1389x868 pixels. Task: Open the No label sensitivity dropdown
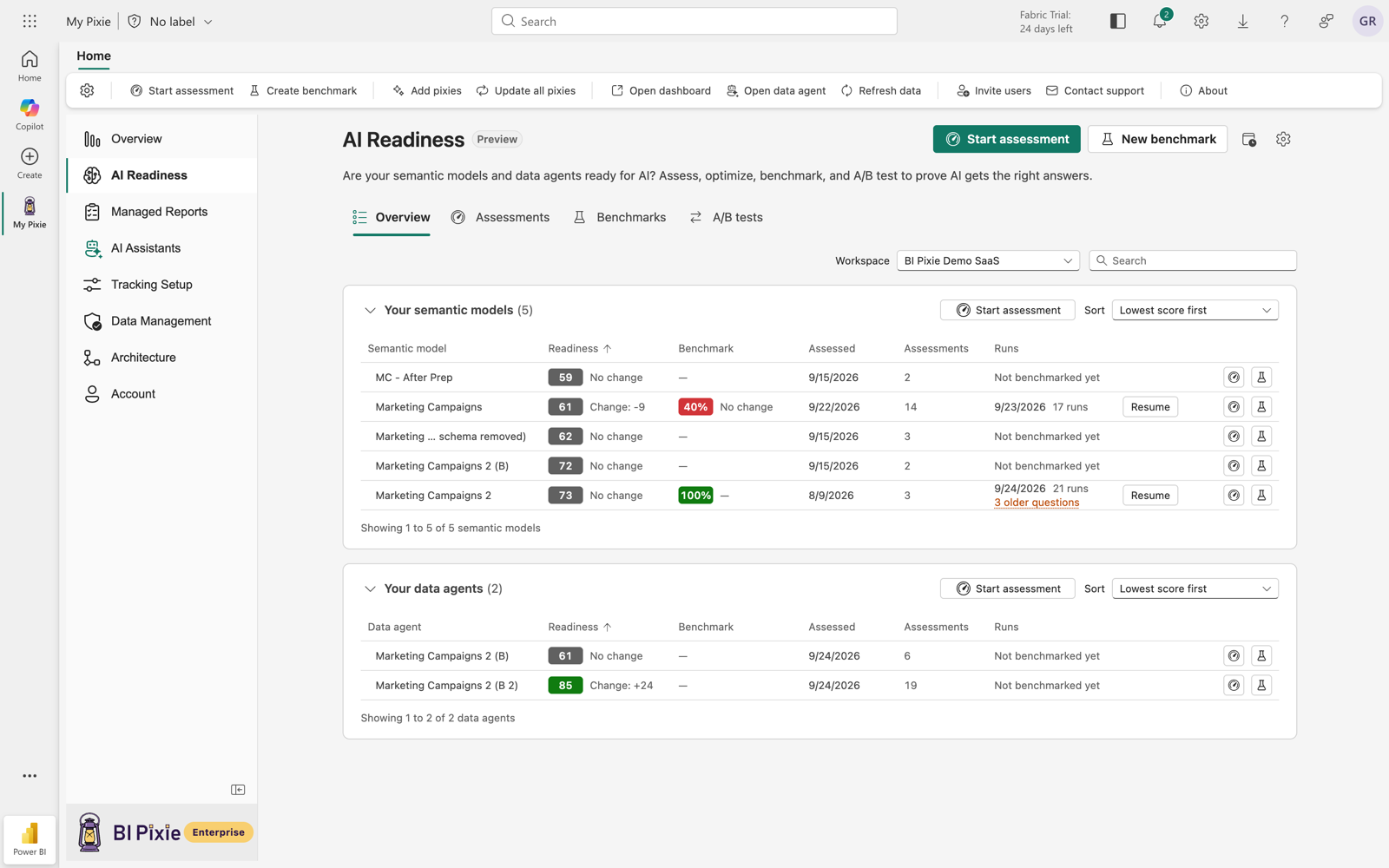pyautogui.click(x=171, y=21)
